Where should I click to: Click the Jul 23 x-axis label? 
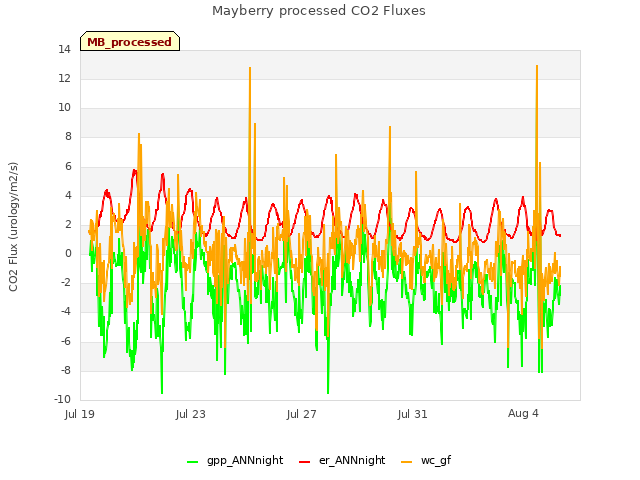pyautogui.click(x=191, y=414)
